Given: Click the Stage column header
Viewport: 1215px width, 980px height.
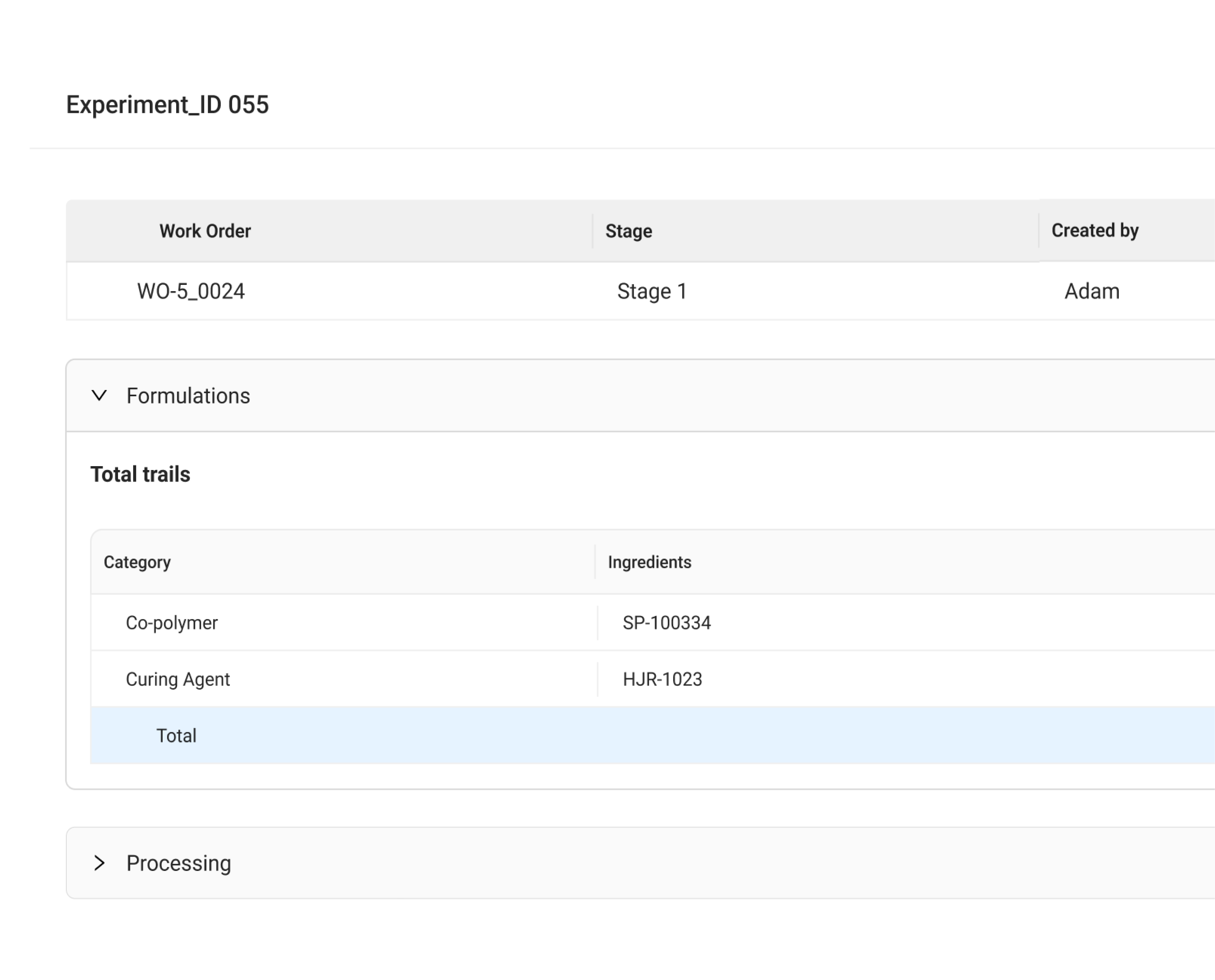Looking at the screenshot, I should click(629, 231).
